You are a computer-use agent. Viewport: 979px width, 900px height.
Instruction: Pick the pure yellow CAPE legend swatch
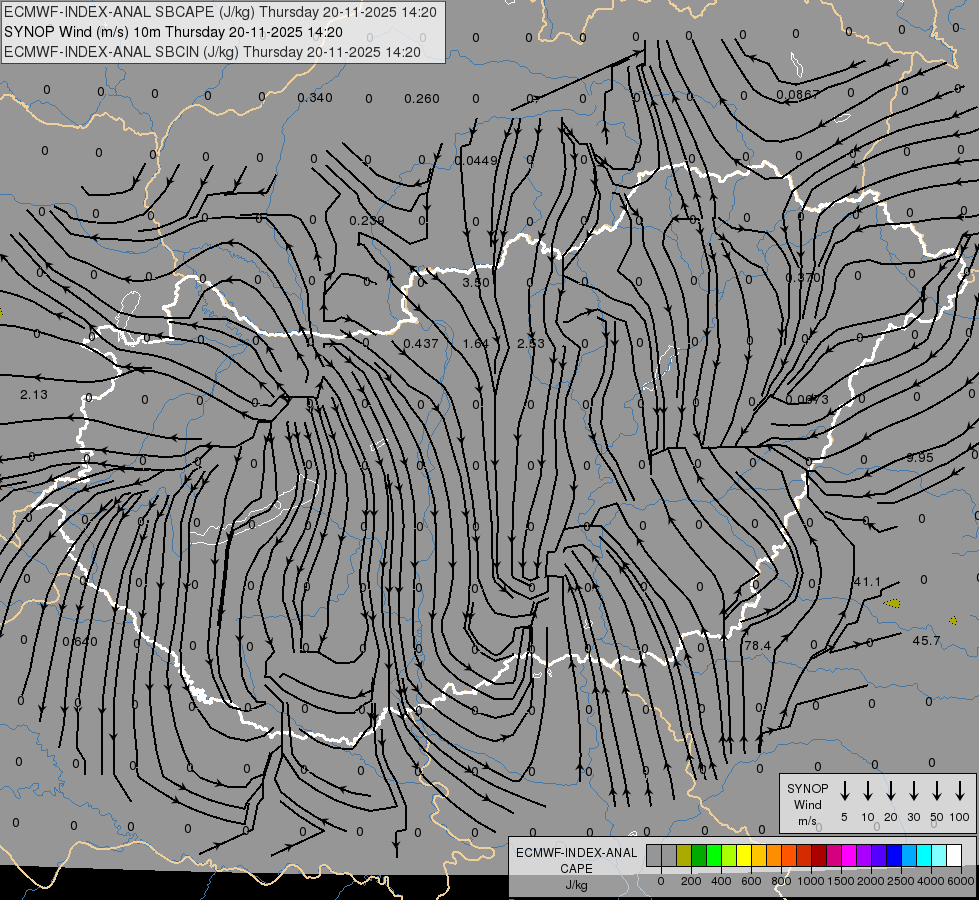point(744,855)
